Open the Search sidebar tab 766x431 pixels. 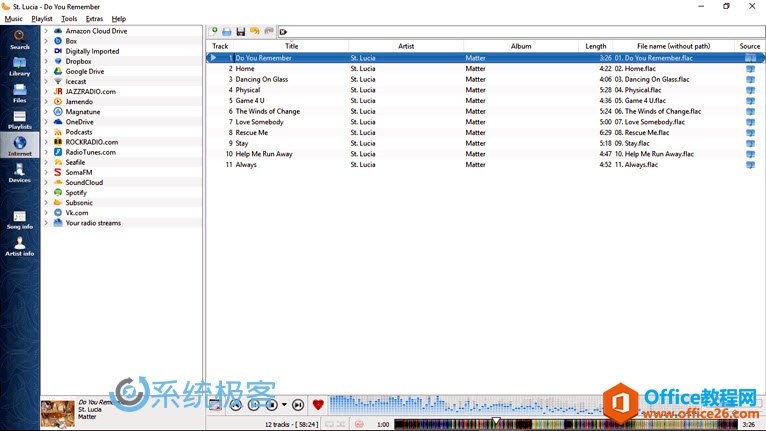pos(20,40)
